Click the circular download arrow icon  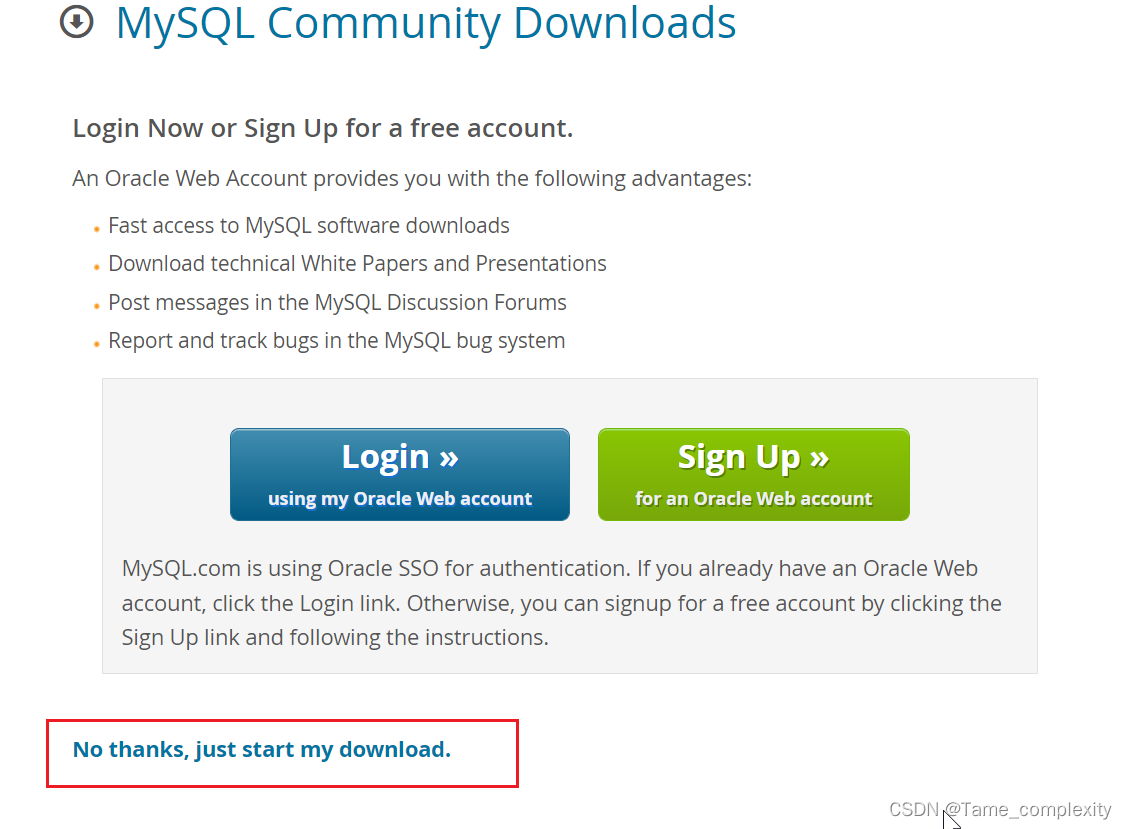pos(77,21)
